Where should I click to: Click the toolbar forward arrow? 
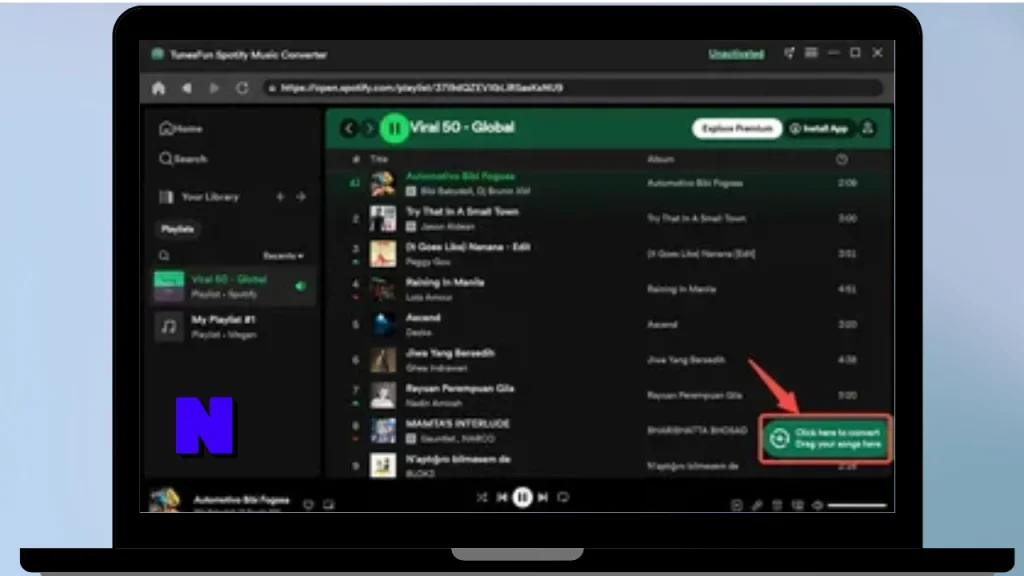(x=214, y=88)
